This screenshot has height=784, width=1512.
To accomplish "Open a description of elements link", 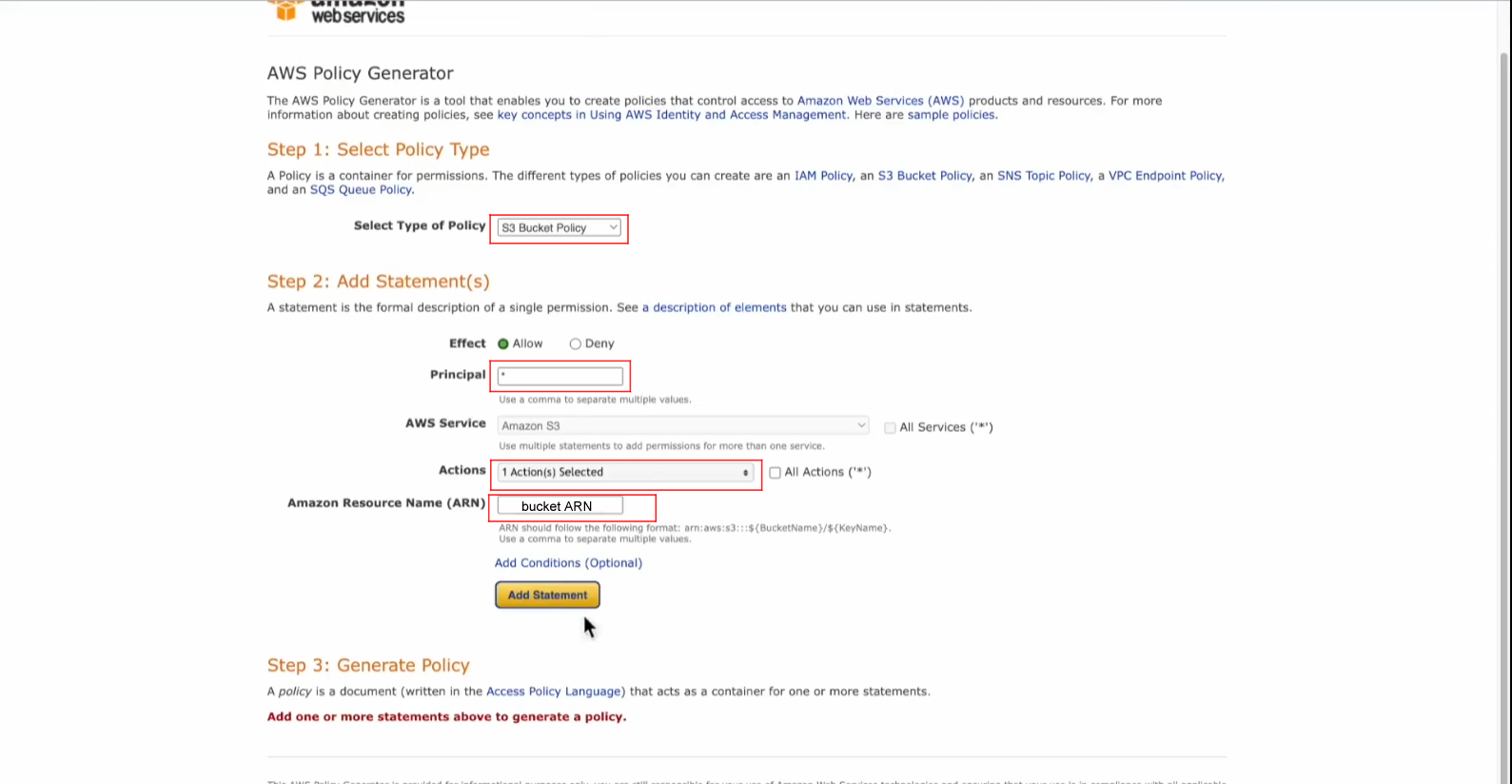I will coord(715,308).
